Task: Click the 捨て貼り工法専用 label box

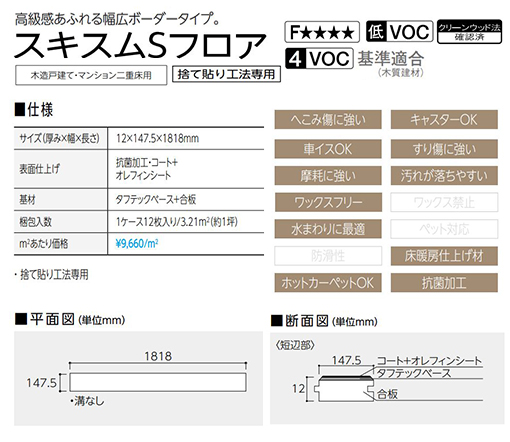Action: (x=226, y=74)
